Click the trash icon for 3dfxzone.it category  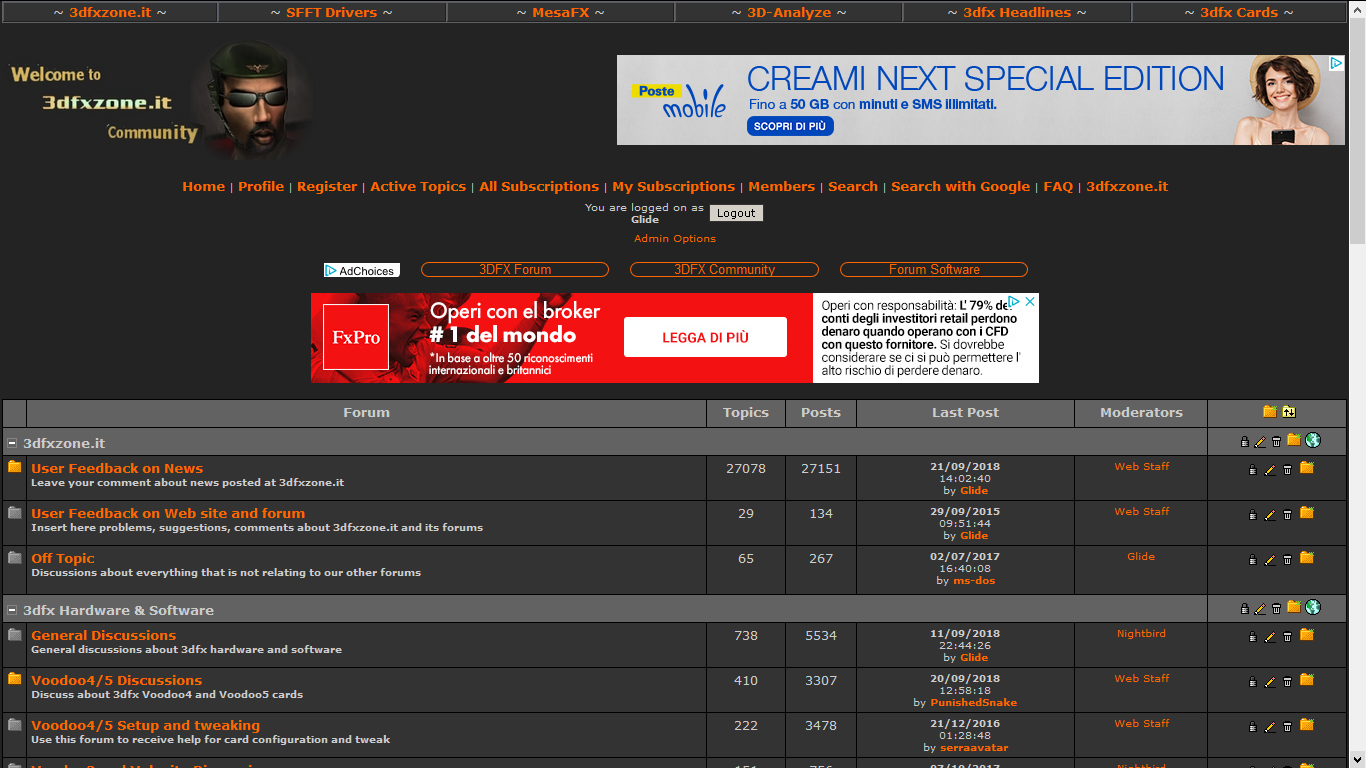point(1276,441)
